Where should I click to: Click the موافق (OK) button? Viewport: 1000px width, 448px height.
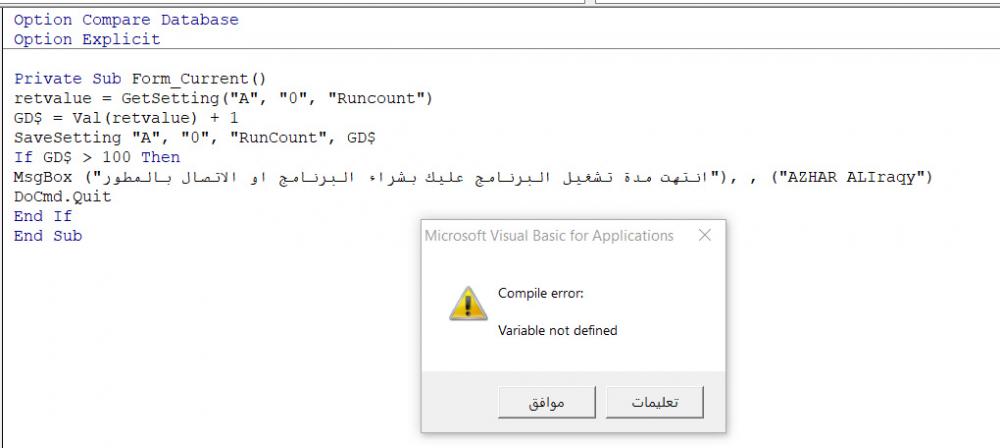547,403
